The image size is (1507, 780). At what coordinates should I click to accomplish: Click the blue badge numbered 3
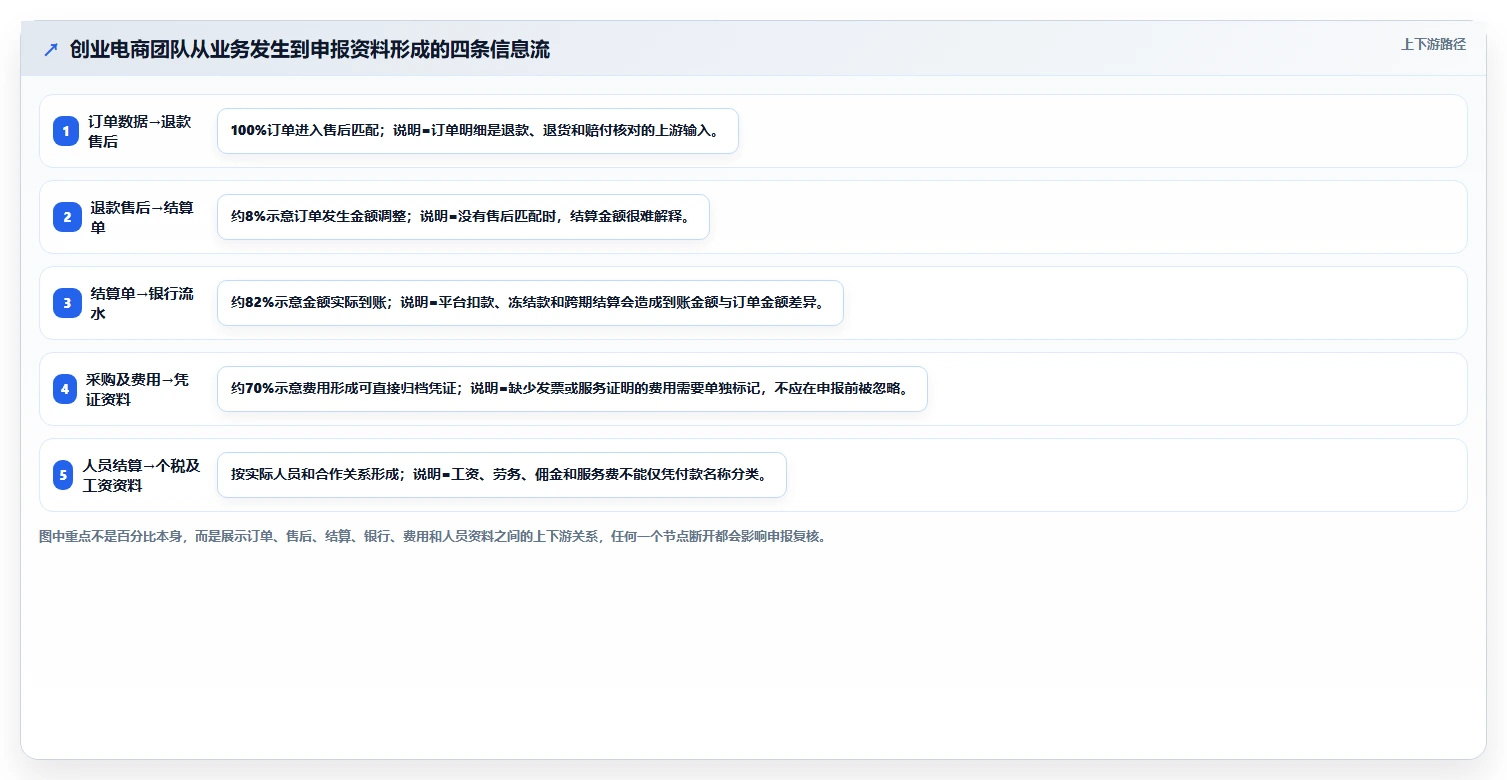coord(67,303)
